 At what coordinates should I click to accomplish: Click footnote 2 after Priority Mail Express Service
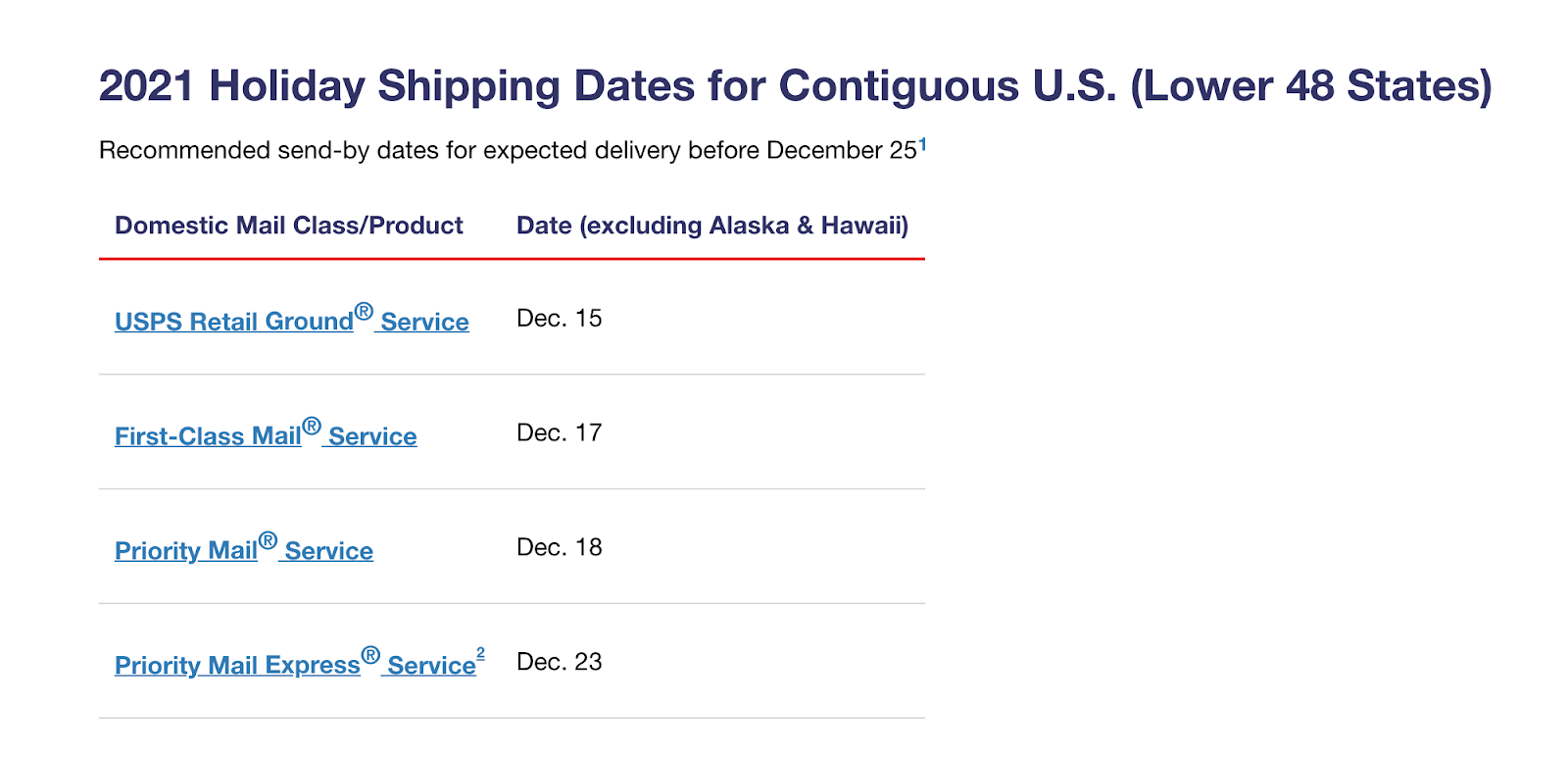480,653
